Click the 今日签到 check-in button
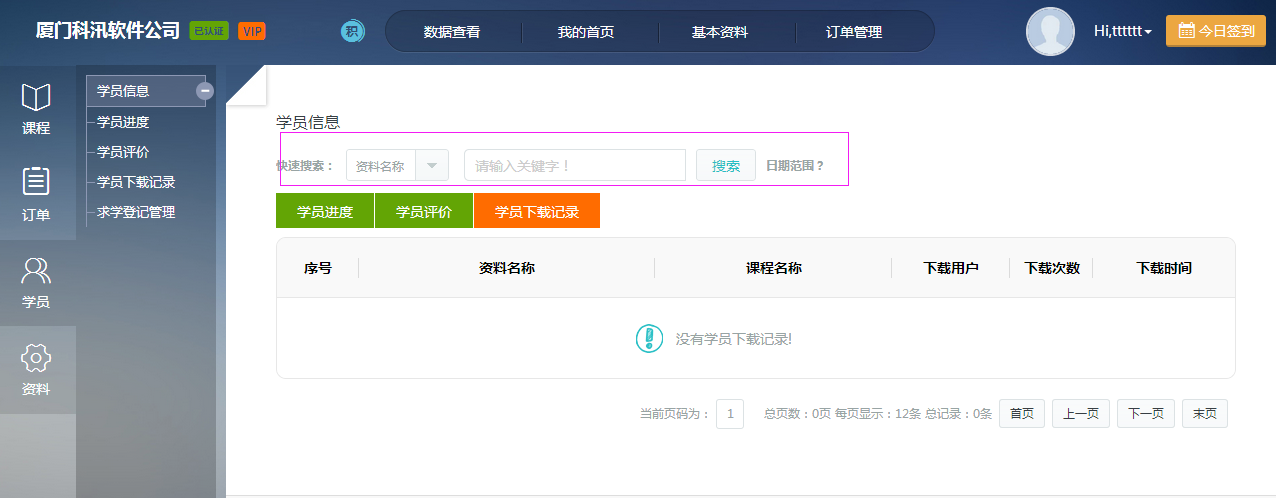Image resolution: width=1276 pixels, height=498 pixels. tap(1215, 31)
